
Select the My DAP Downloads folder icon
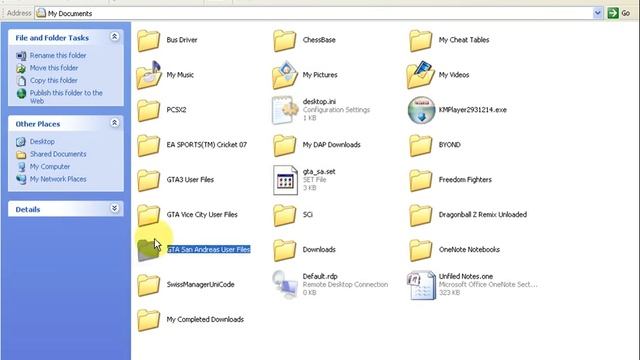284,145
